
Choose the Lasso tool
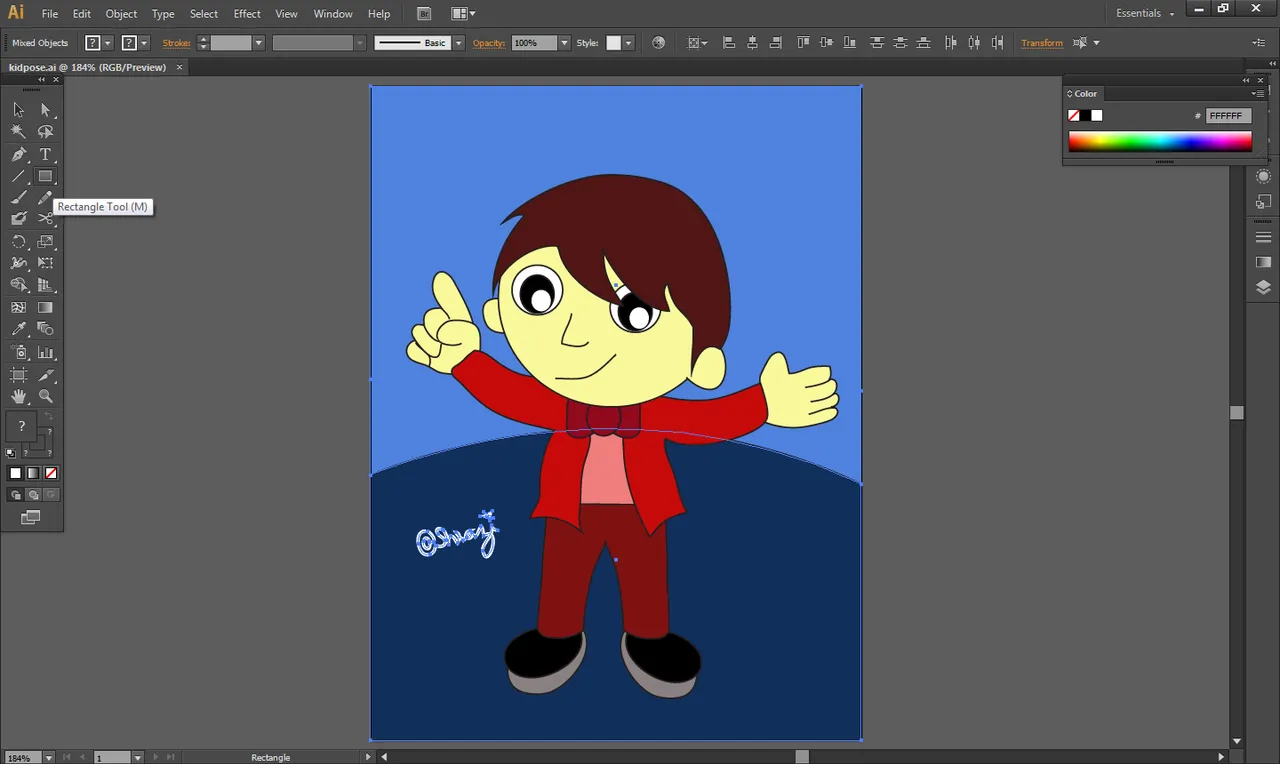click(45, 131)
